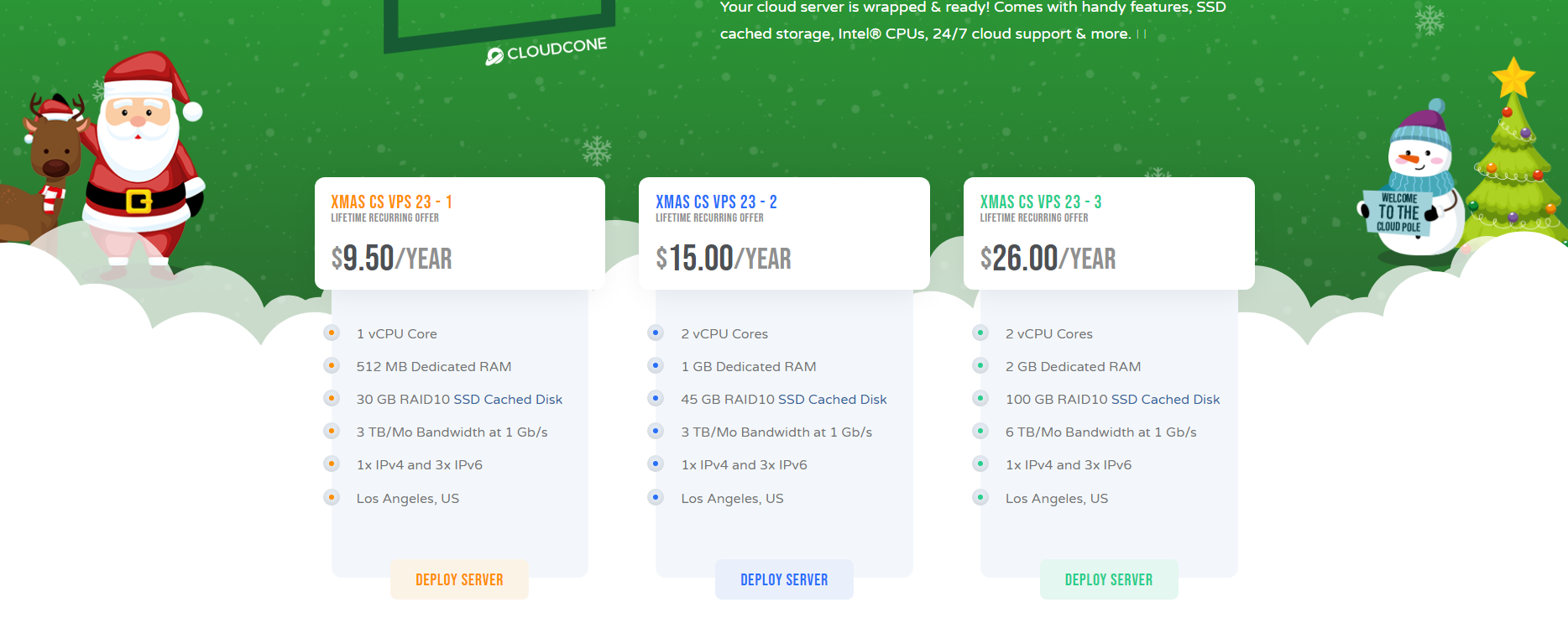Screen dimensions: 1568x634
Task: Click the $26.00/YEAR price
Action: (1048, 258)
